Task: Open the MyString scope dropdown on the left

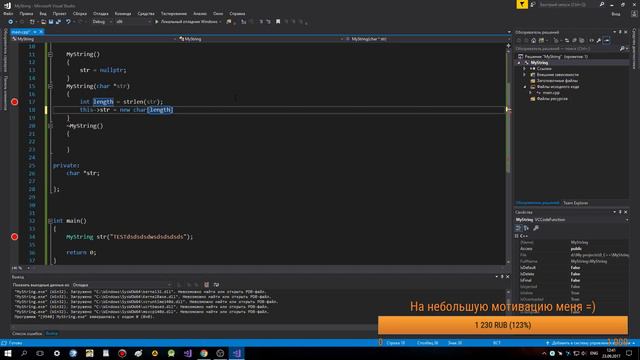Action: (94, 39)
